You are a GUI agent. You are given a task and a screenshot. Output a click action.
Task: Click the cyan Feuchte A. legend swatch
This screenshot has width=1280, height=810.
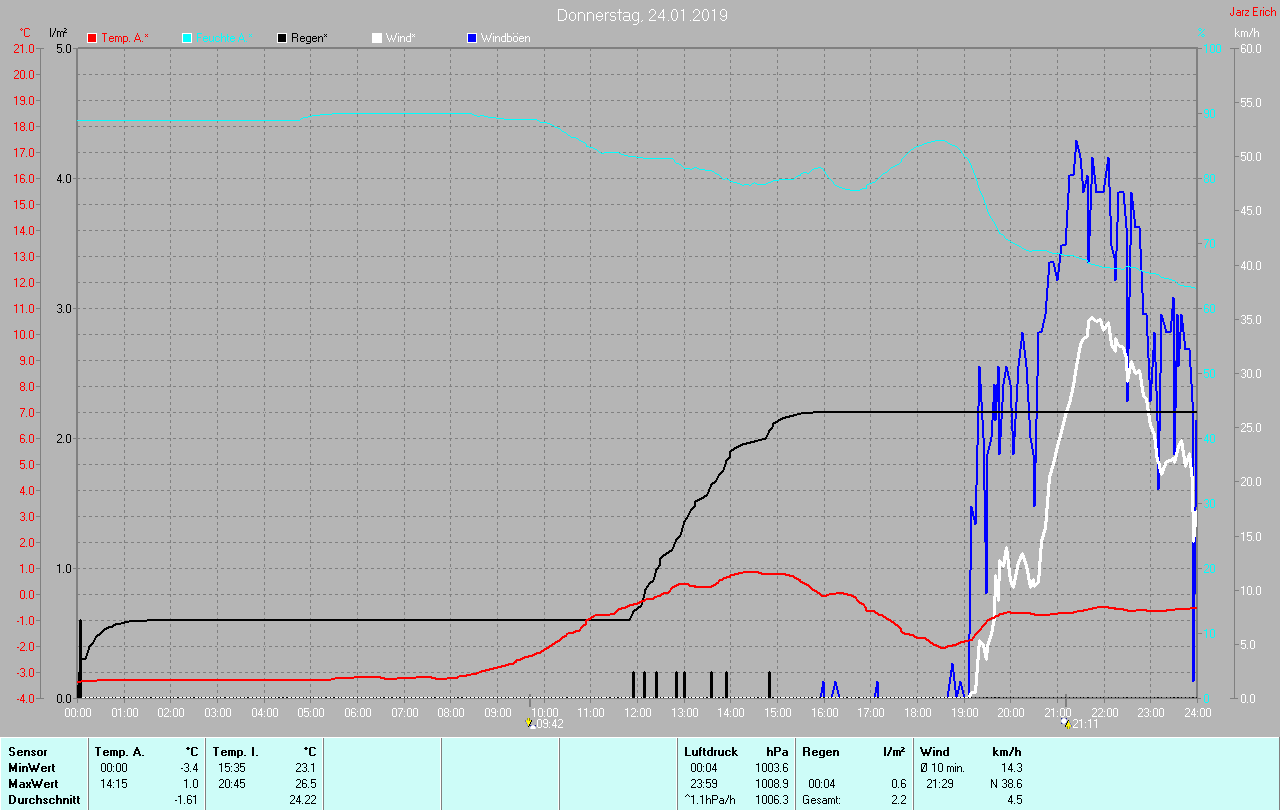pos(187,38)
